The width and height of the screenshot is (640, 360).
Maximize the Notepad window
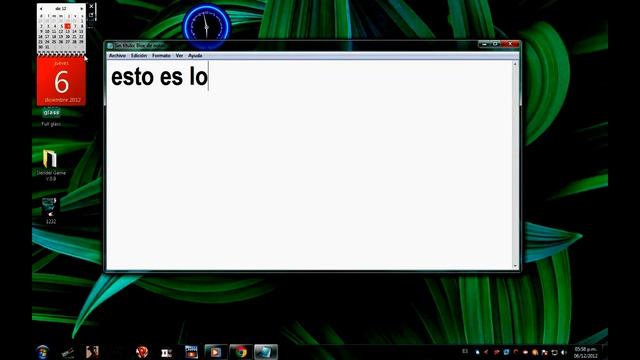[x=495, y=44]
